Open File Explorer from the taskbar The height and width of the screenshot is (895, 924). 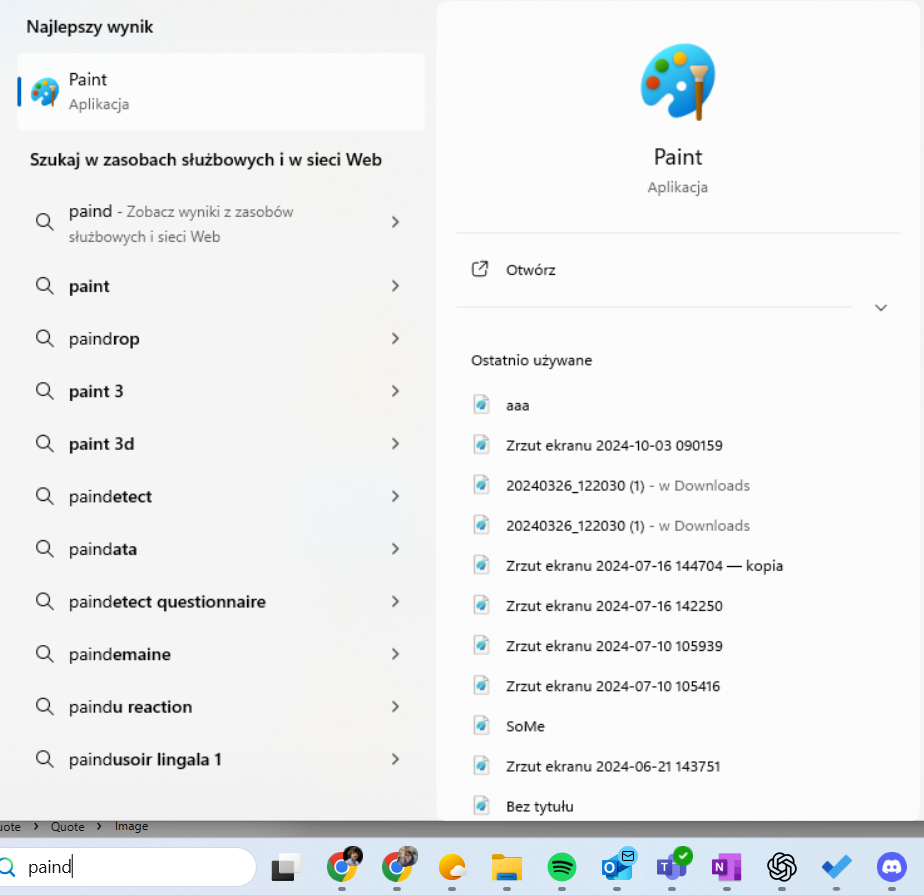click(507, 868)
